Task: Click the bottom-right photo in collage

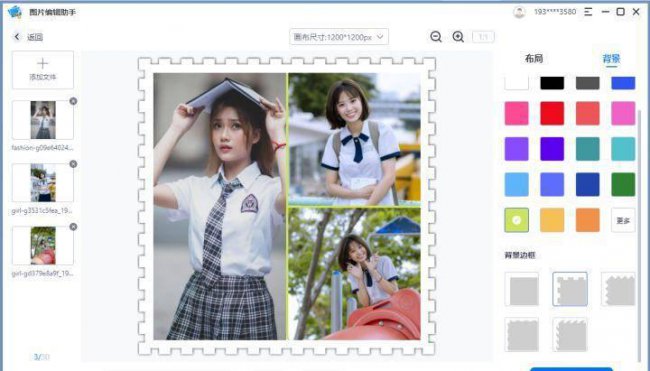Action: coord(354,274)
